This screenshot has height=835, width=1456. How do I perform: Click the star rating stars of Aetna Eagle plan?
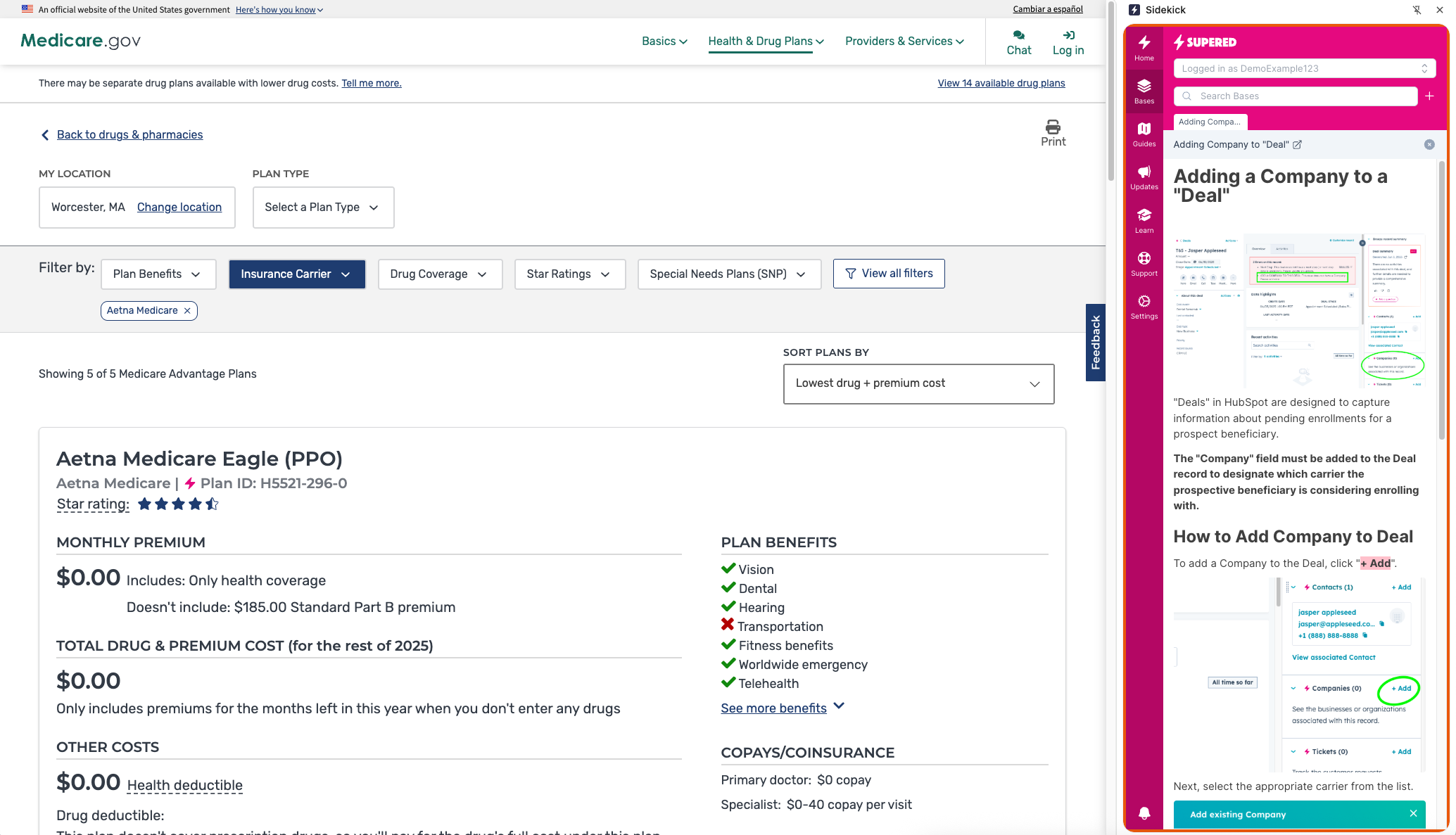tap(178, 504)
